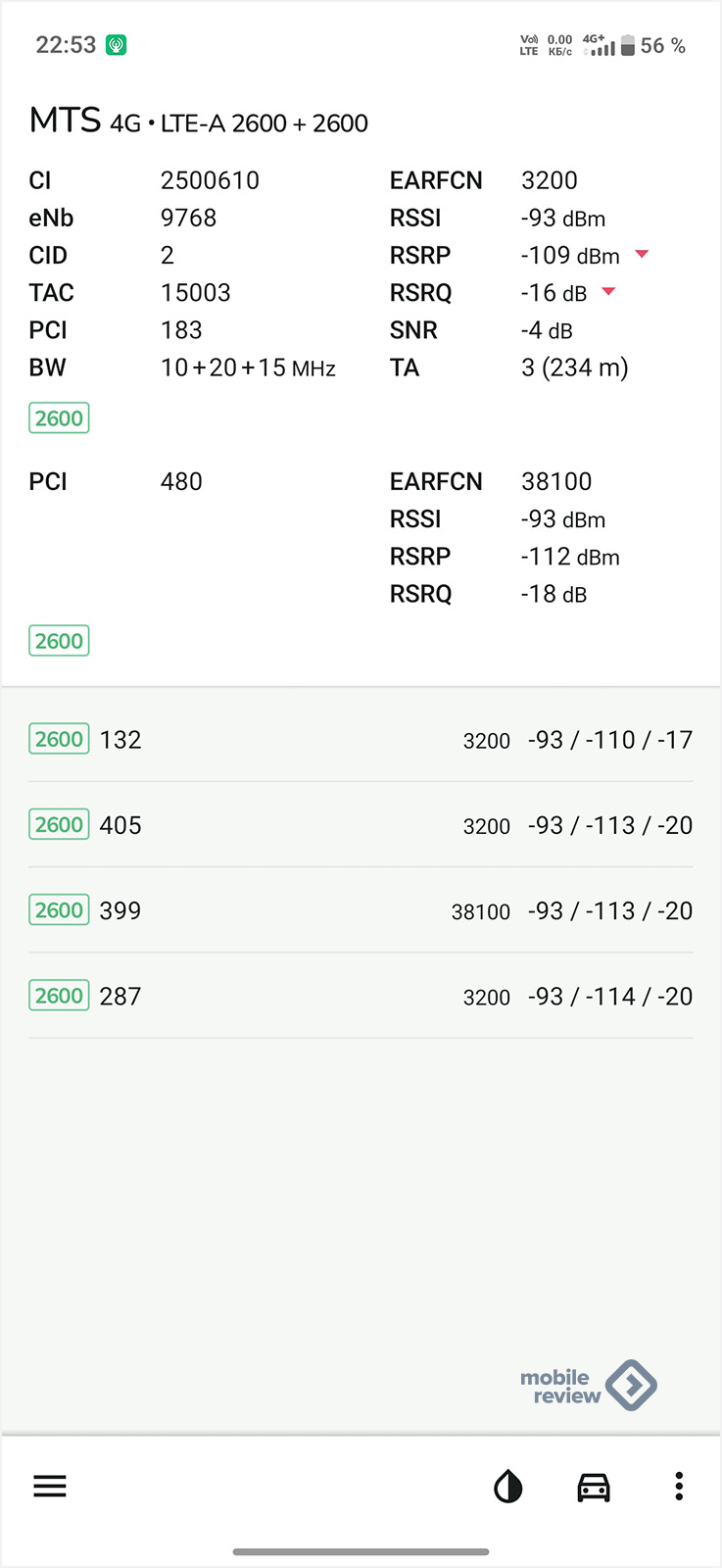Click the red RSRP trend arrow

(642, 255)
